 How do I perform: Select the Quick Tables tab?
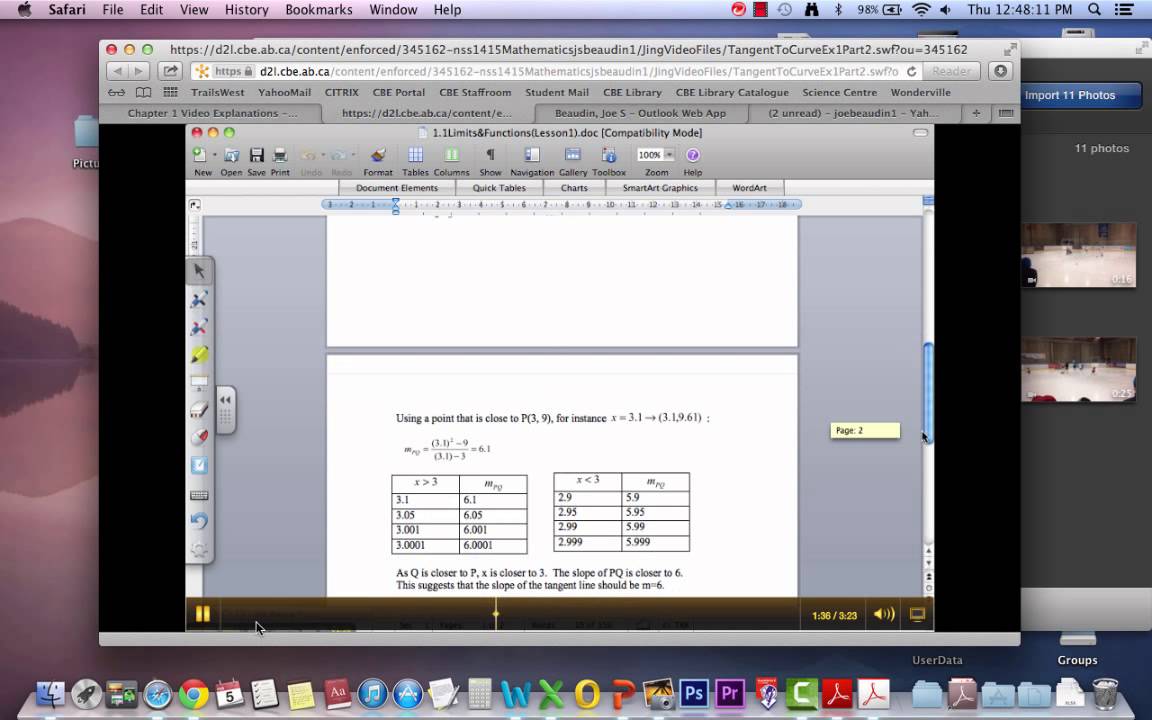[499, 188]
